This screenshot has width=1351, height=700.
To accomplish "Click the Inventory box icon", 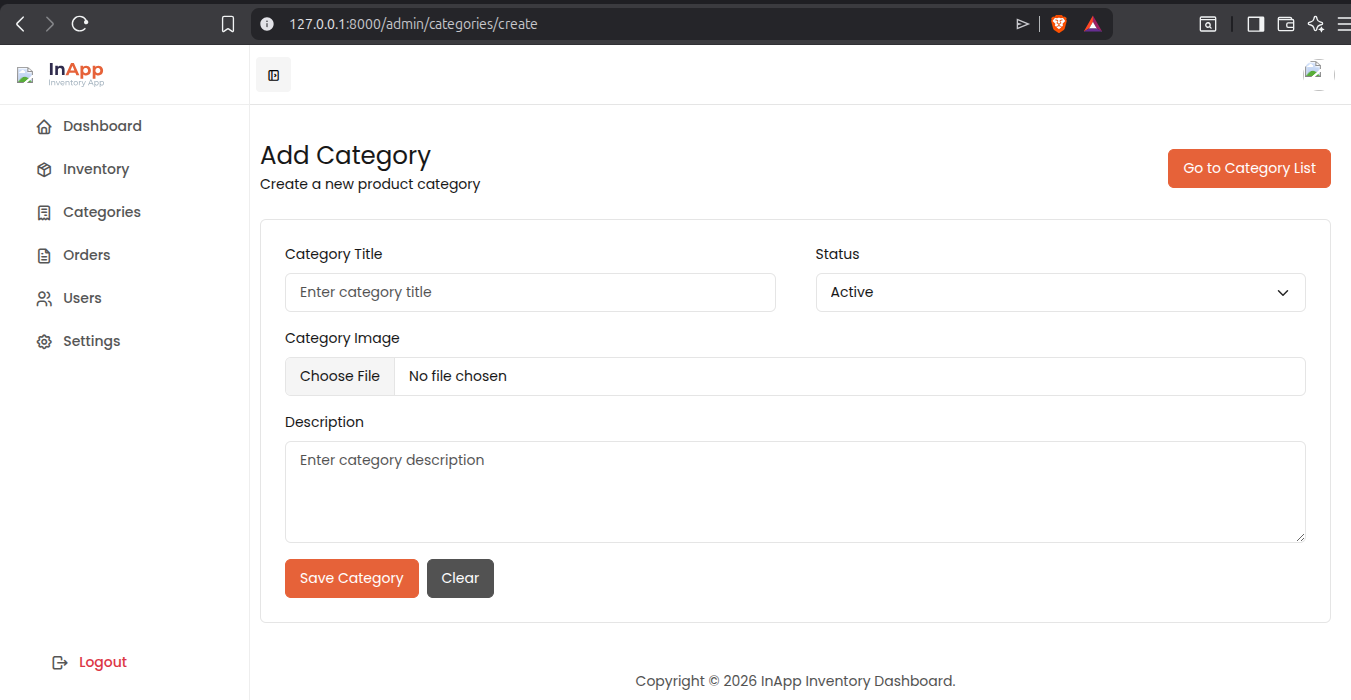I will pos(44,170).
